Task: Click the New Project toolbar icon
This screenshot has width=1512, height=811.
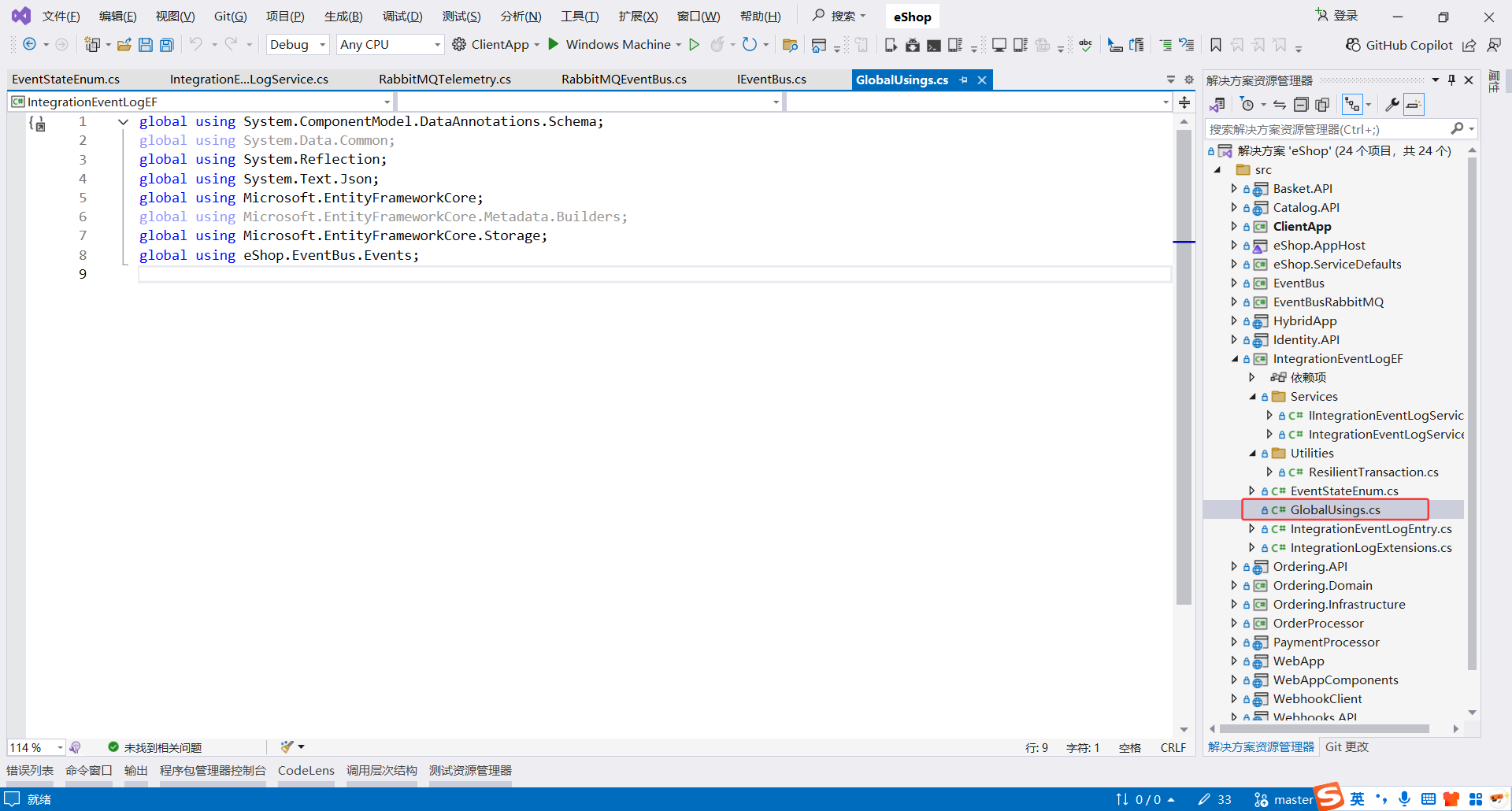Action: 93,45
